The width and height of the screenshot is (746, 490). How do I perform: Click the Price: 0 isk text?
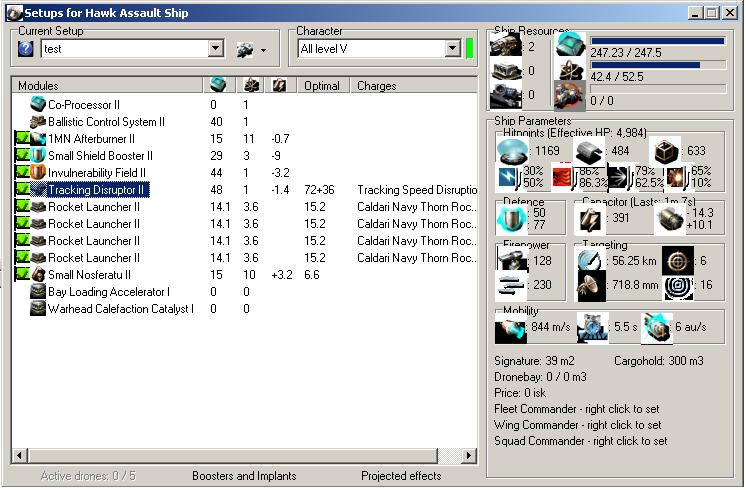(520, 393)
